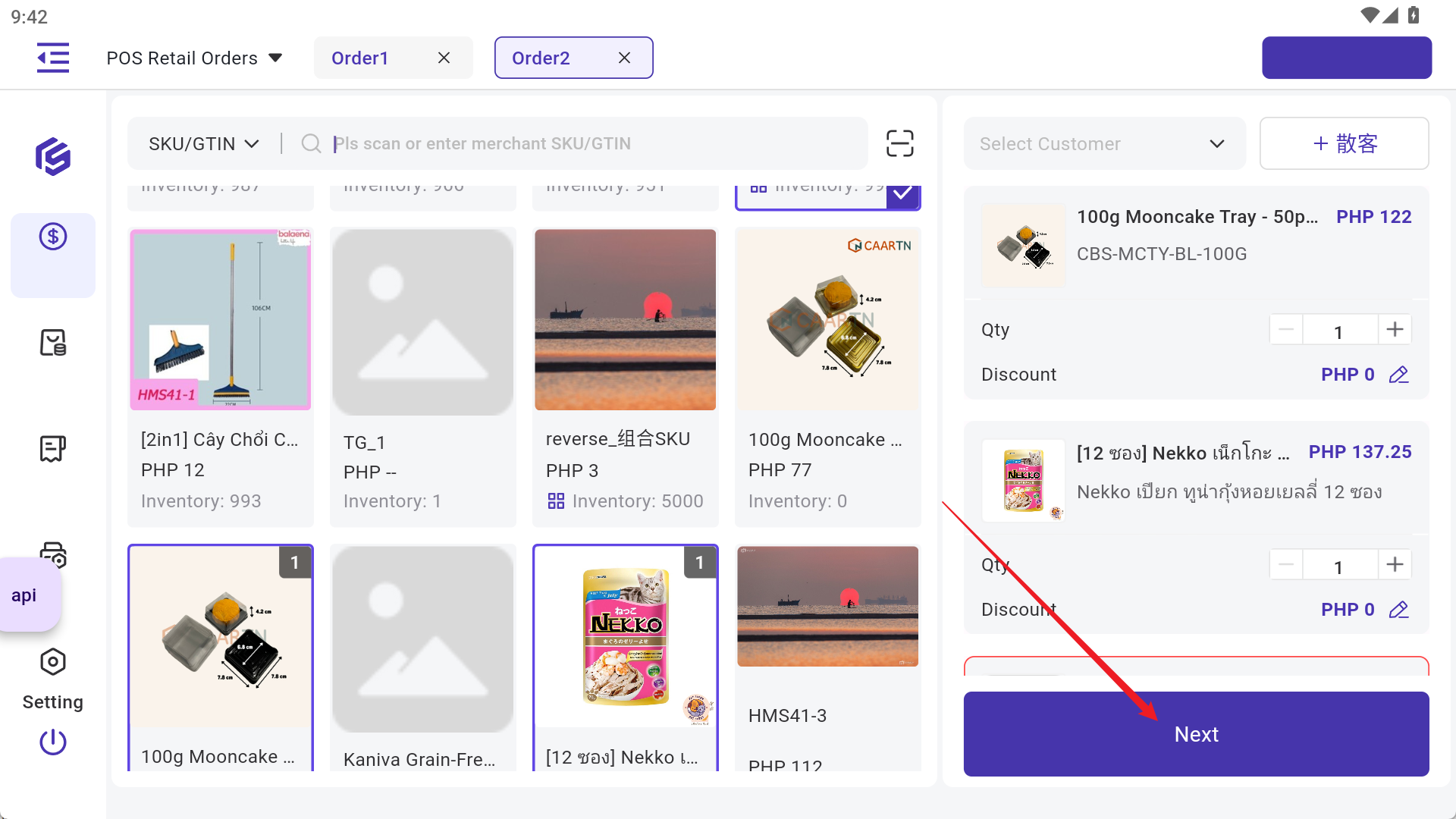Switch to Order2 tab
This screenshot has height=819, width=1456.
[541, 58]
